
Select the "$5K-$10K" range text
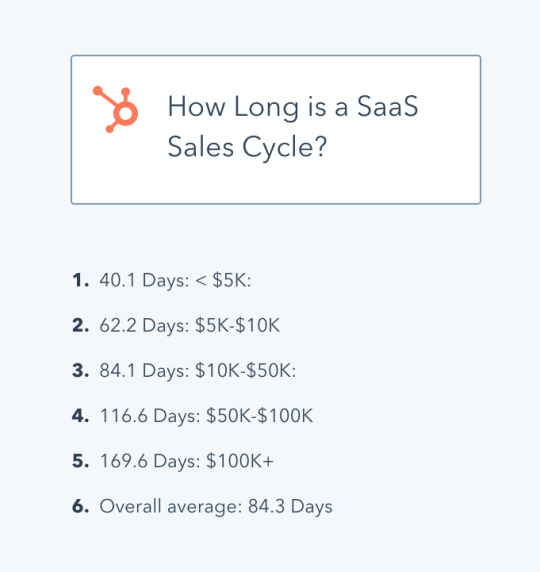tap(238, 325)
